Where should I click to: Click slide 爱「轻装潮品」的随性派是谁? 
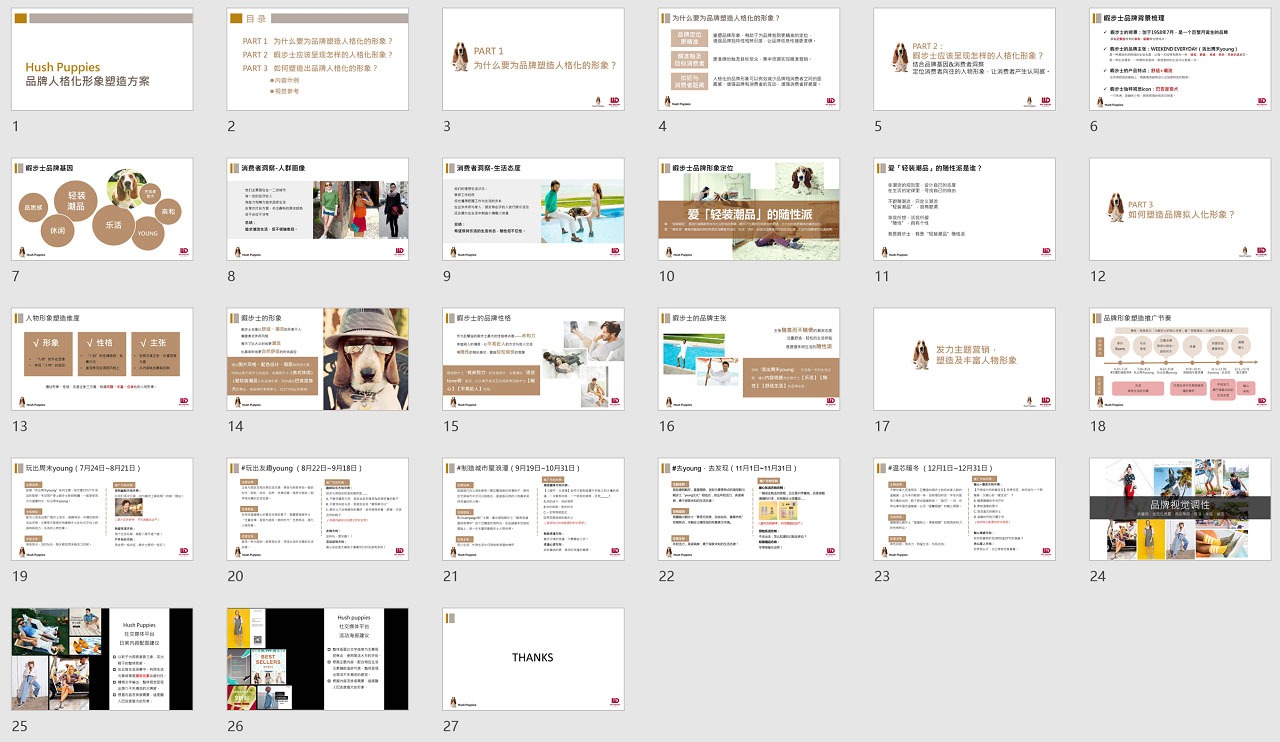point(965,209)
